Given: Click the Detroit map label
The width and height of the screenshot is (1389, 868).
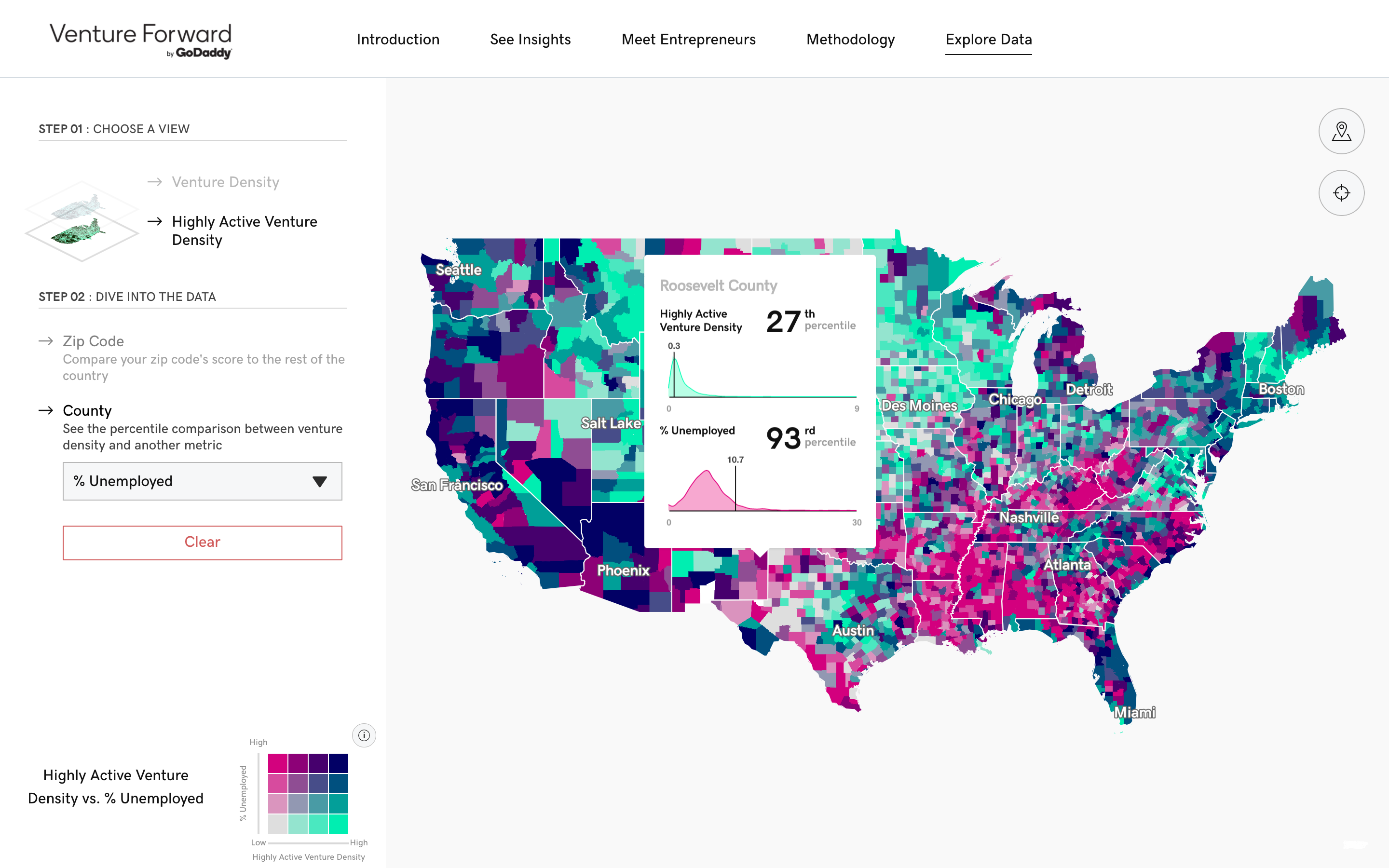Looking at the screenshot, I should click(x=1089, y=389).
